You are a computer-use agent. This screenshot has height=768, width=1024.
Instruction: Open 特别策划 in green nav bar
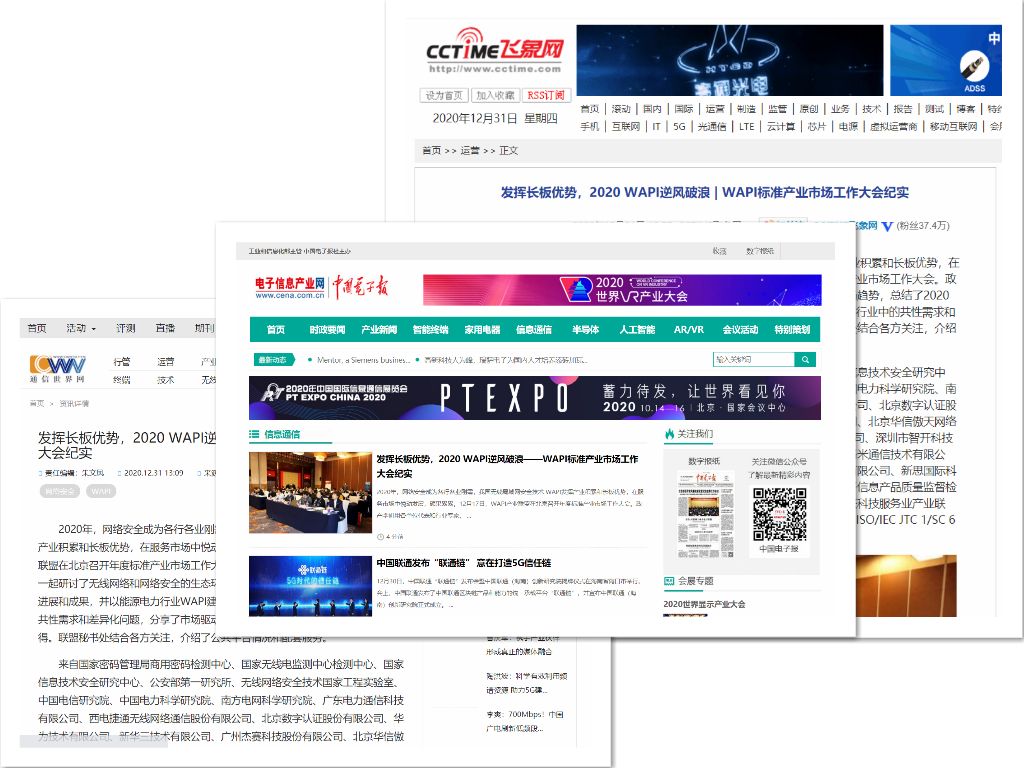(x=792, y=330)
